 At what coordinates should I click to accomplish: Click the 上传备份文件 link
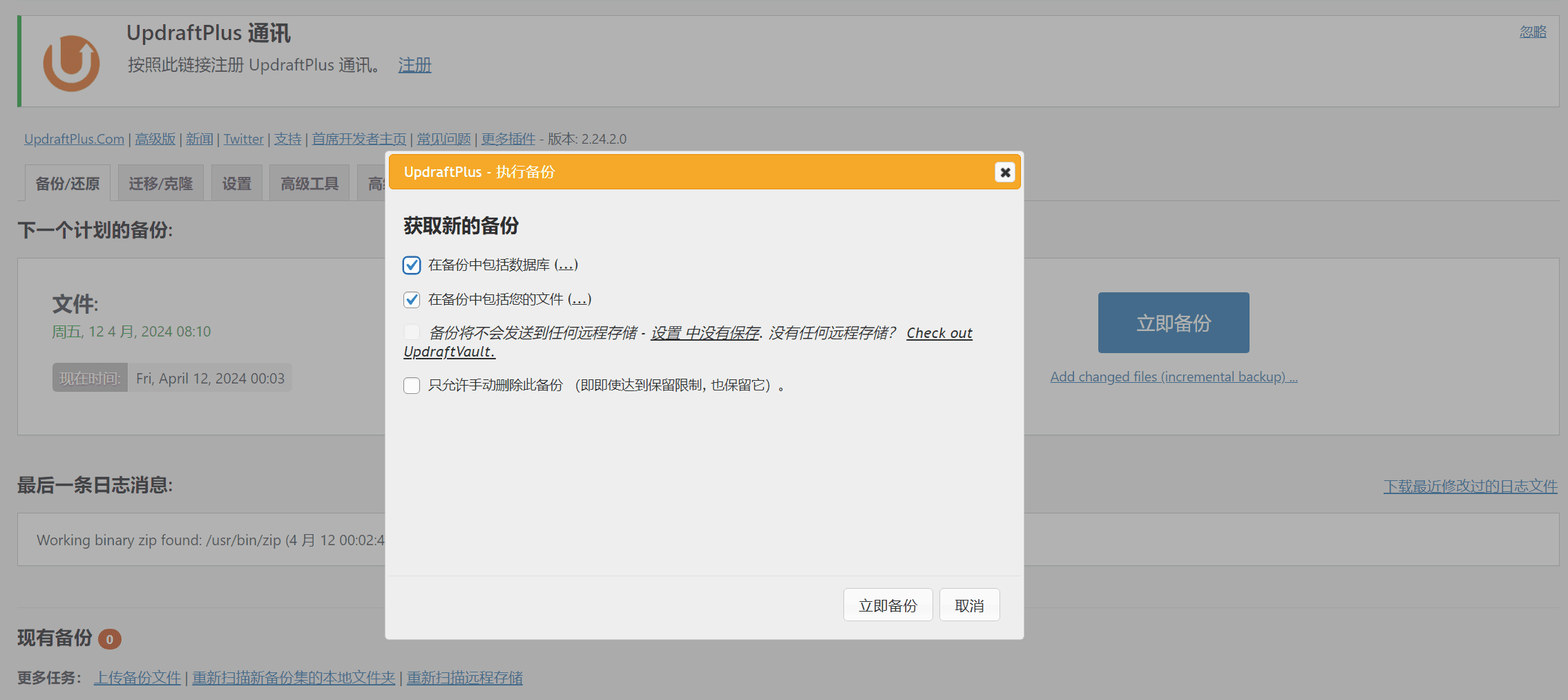(137, 678)
